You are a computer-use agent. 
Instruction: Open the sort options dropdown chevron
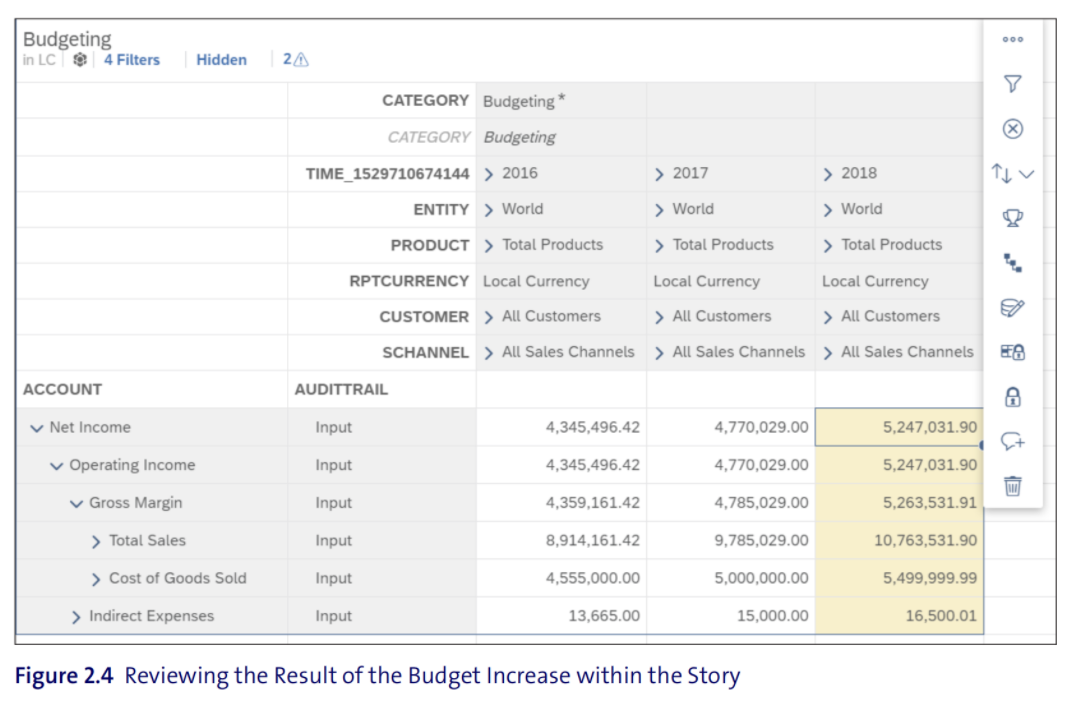tap(1026, 174)
